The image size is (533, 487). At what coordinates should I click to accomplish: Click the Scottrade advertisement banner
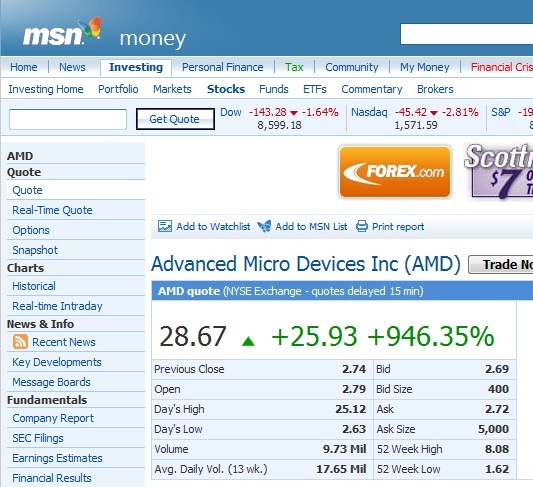(x=499, y=172)
